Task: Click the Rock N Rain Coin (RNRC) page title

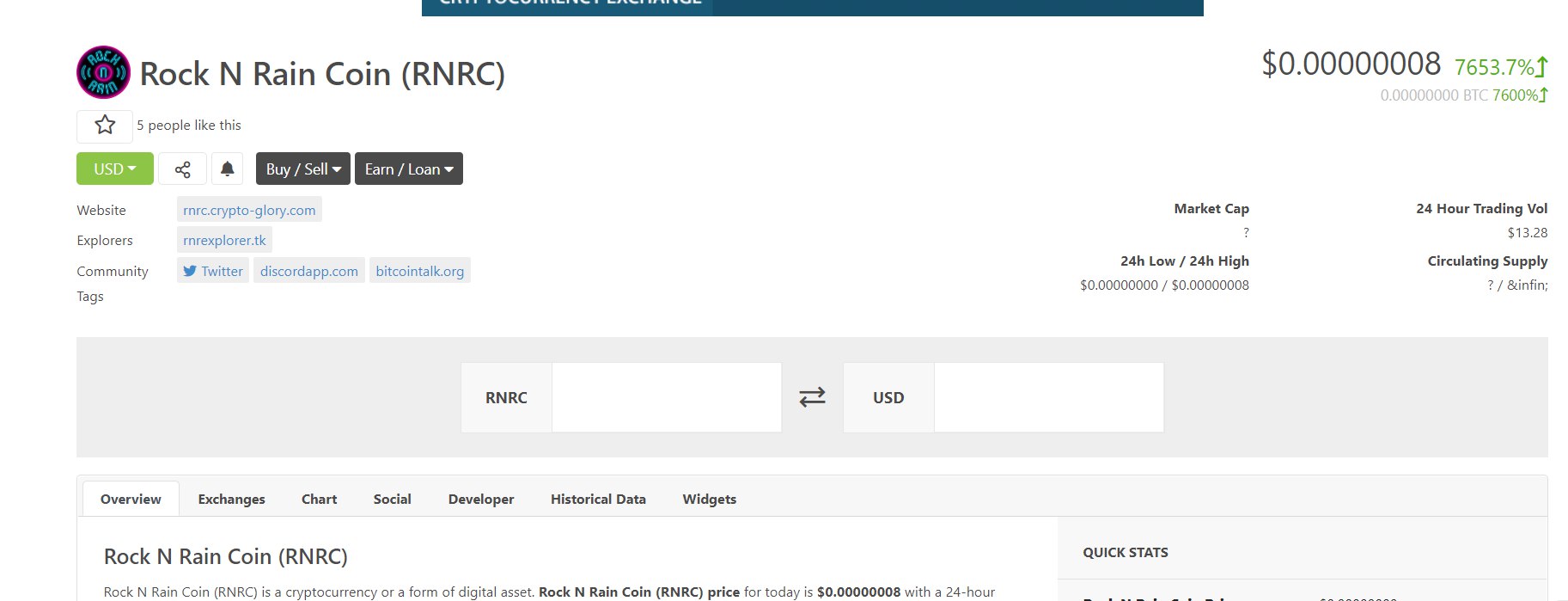Action: [x=322, y=74]
